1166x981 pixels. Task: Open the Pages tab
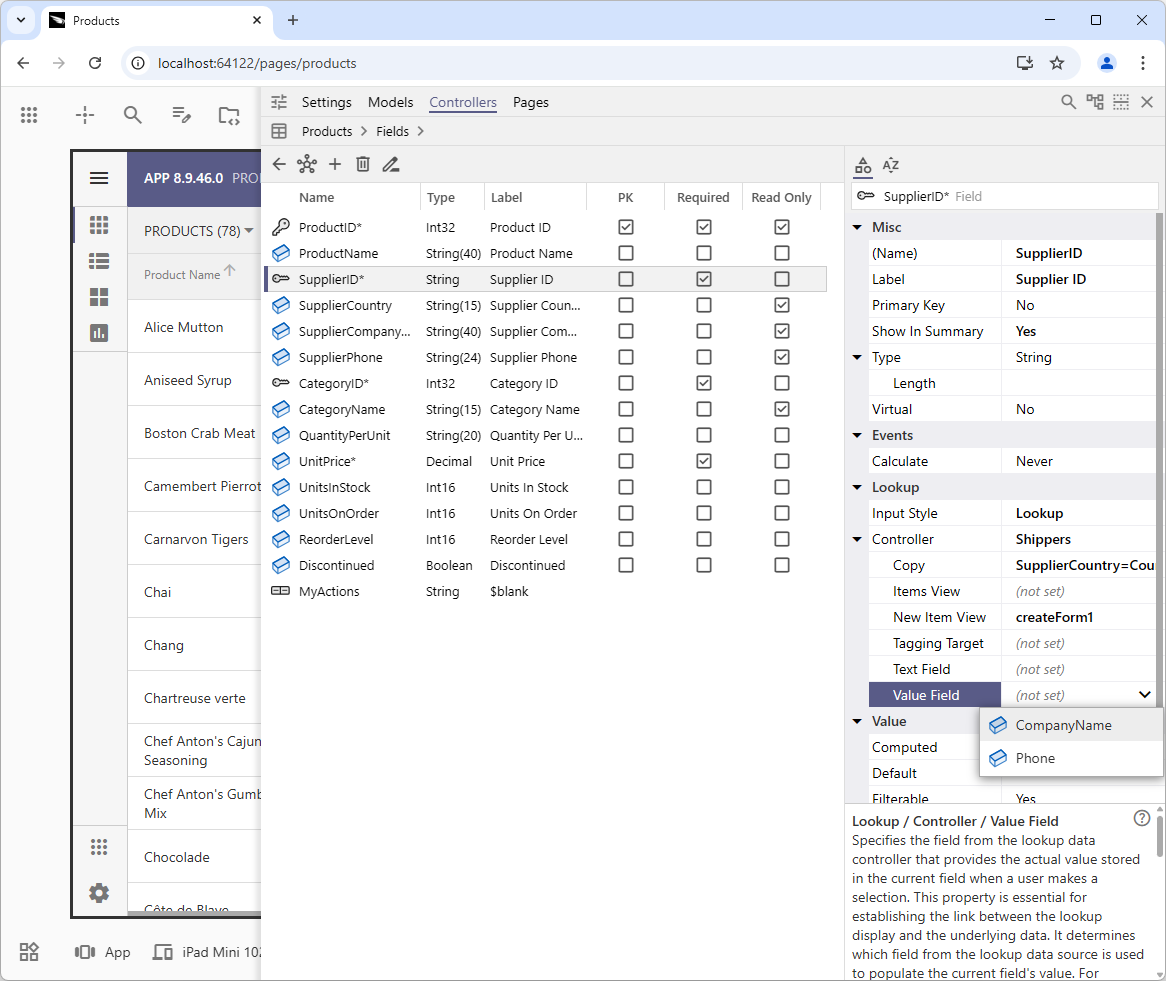531,102
